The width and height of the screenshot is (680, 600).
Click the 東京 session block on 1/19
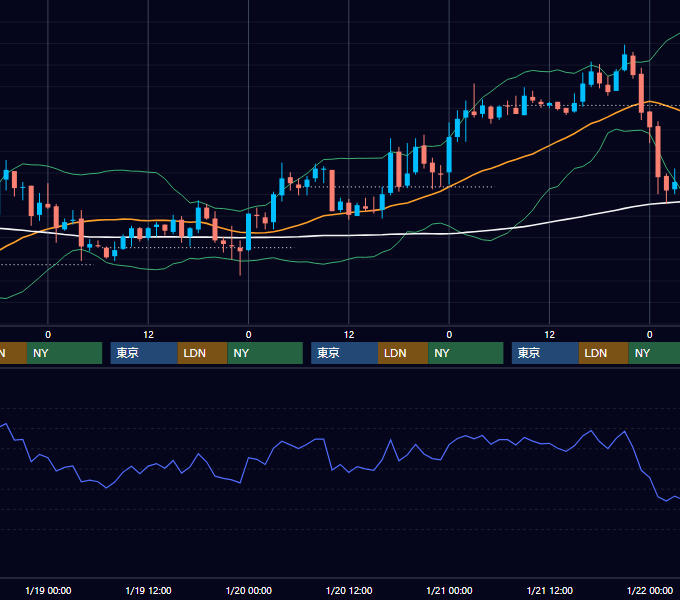[144, 353]
